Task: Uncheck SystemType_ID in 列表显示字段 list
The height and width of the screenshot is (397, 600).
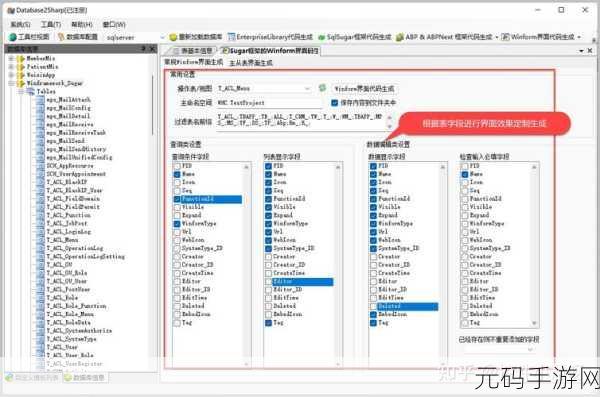Action: (x=269, y=248)
